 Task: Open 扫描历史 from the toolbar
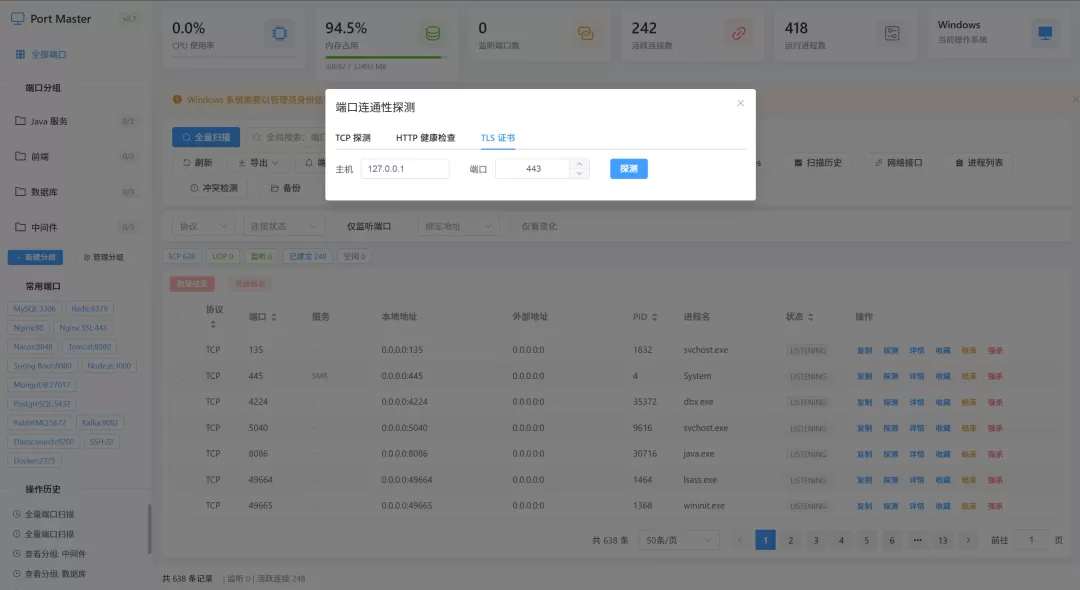coord(818,163)
